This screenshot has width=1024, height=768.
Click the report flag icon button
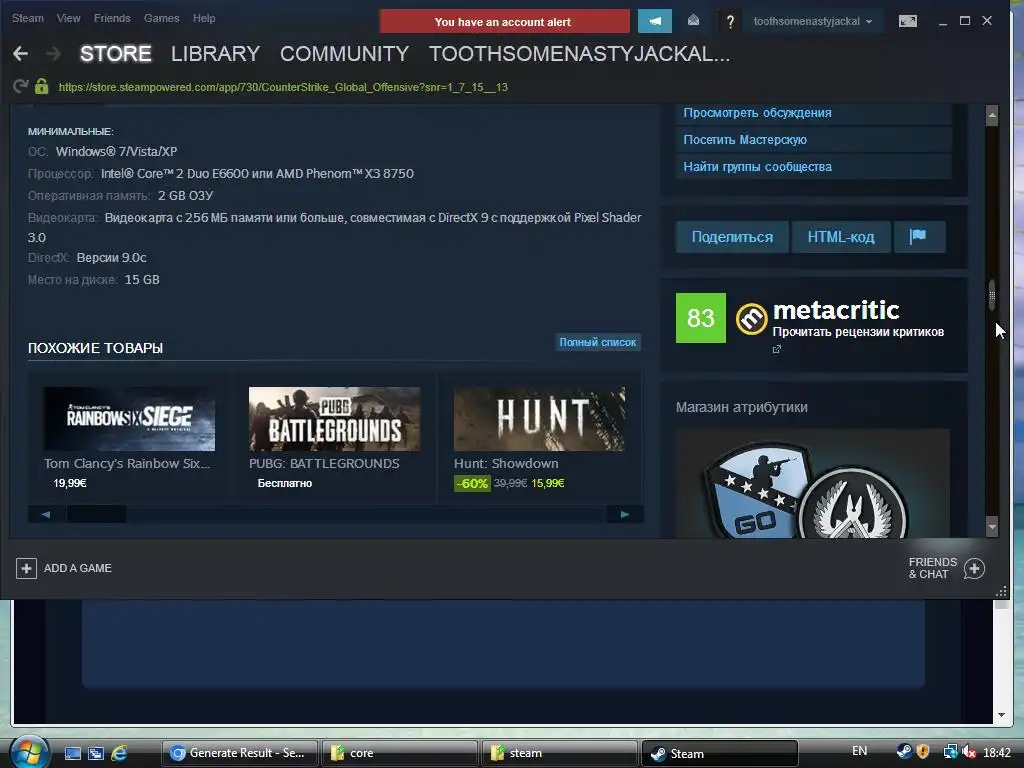918,236
